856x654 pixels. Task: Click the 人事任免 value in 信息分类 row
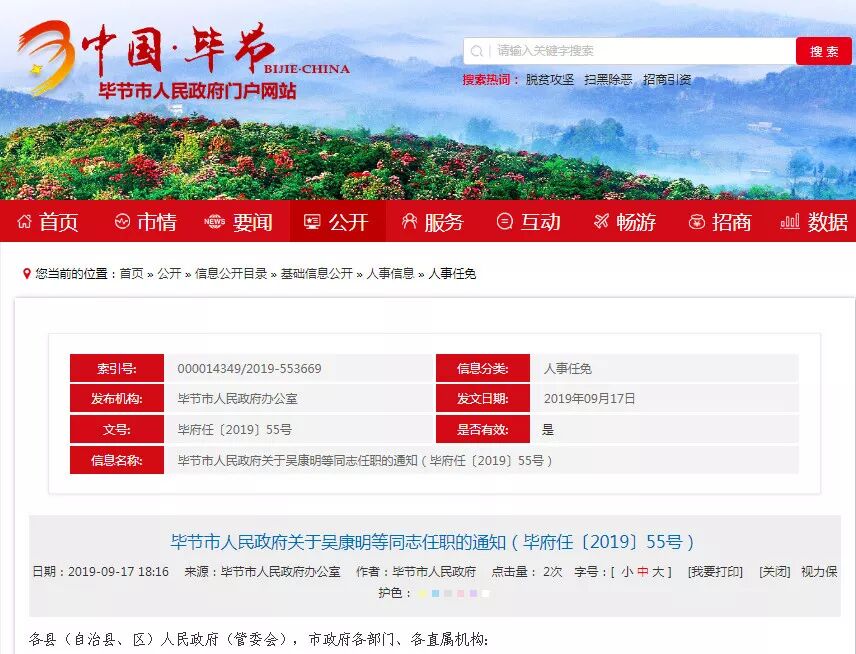click(568, 368)
